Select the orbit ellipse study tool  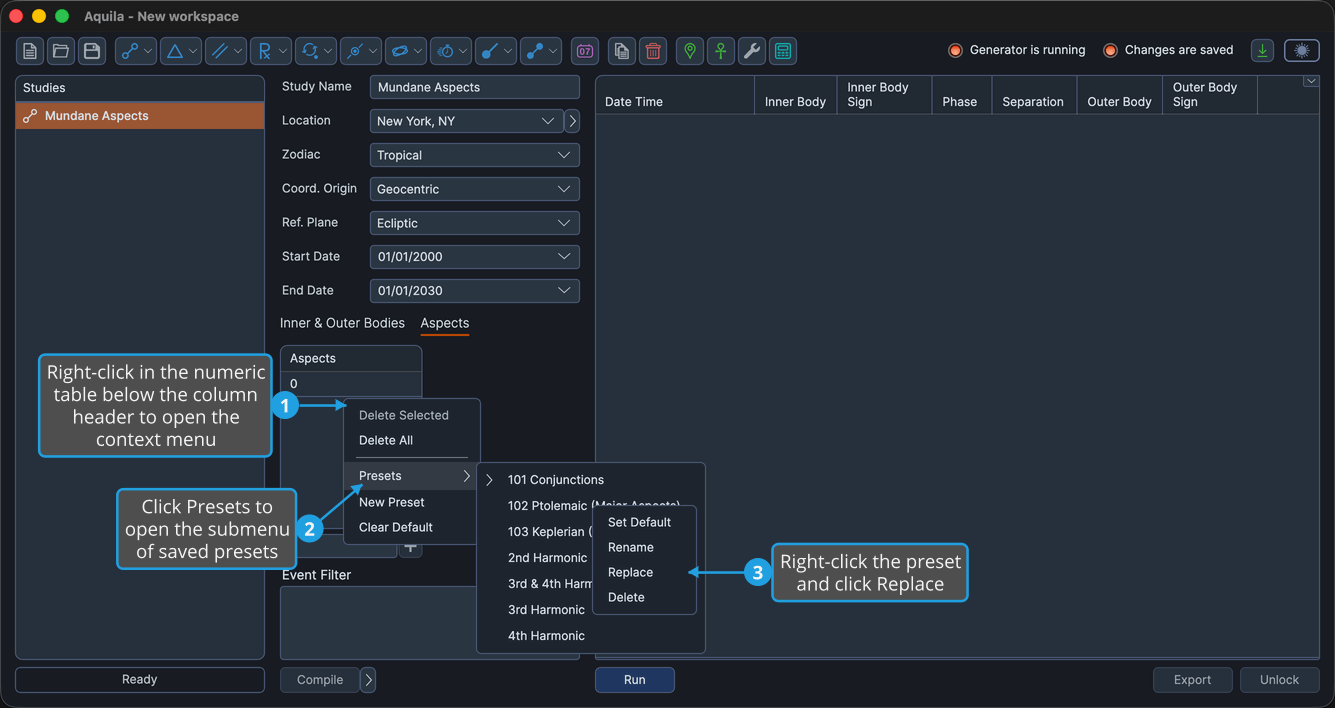tap(406, 51)
